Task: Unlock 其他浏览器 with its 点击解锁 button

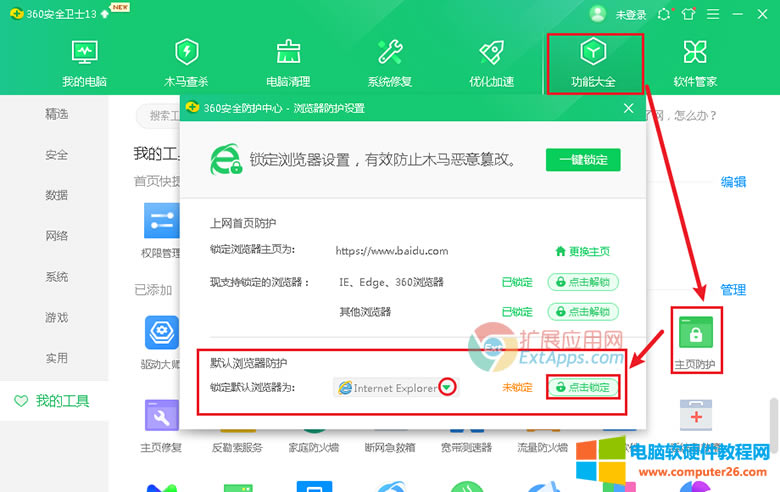Action: pyautogui.click(x=583, y=312)
